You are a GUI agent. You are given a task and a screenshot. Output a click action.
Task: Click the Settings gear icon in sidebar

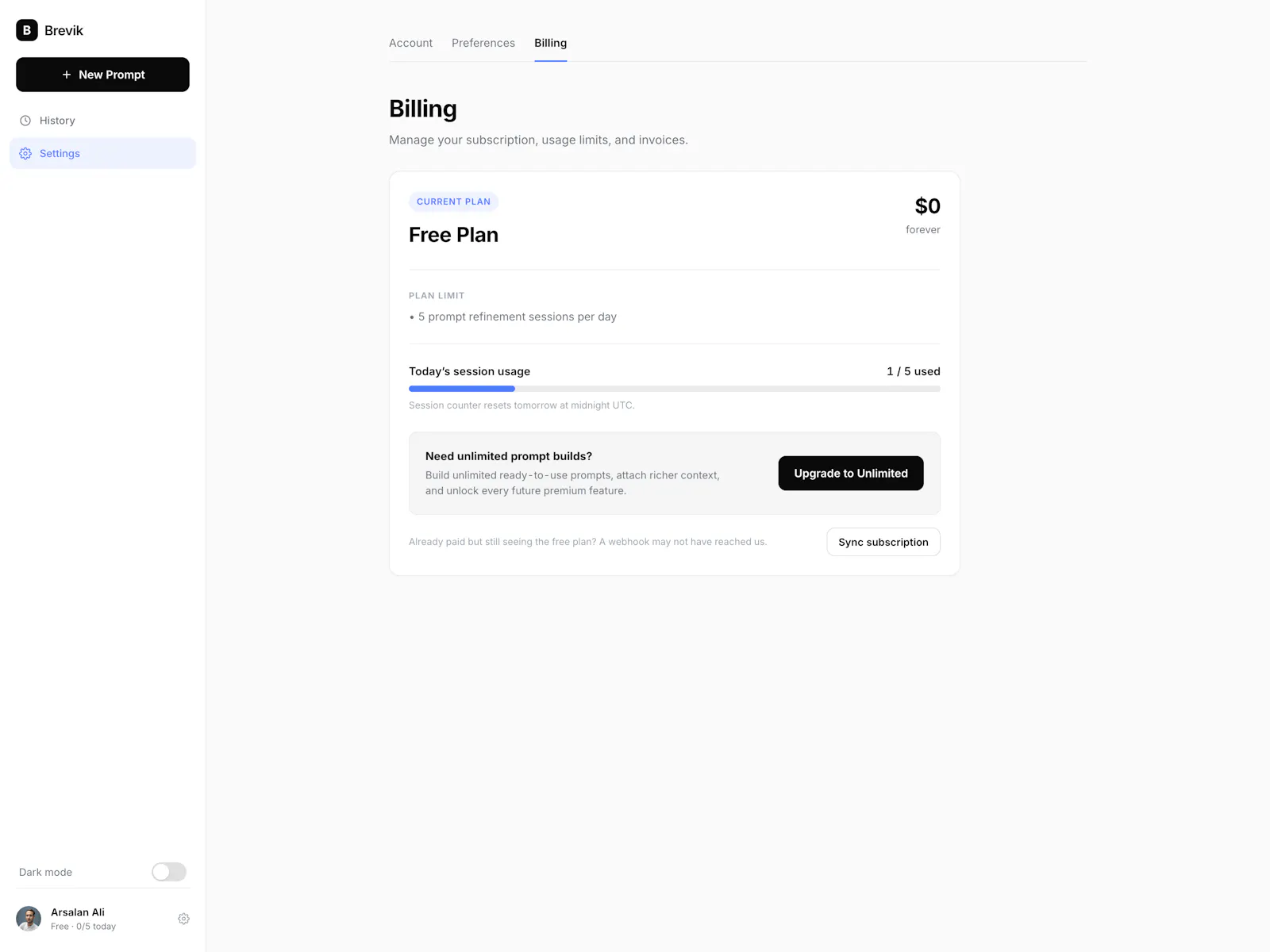[x=25, y=153]
